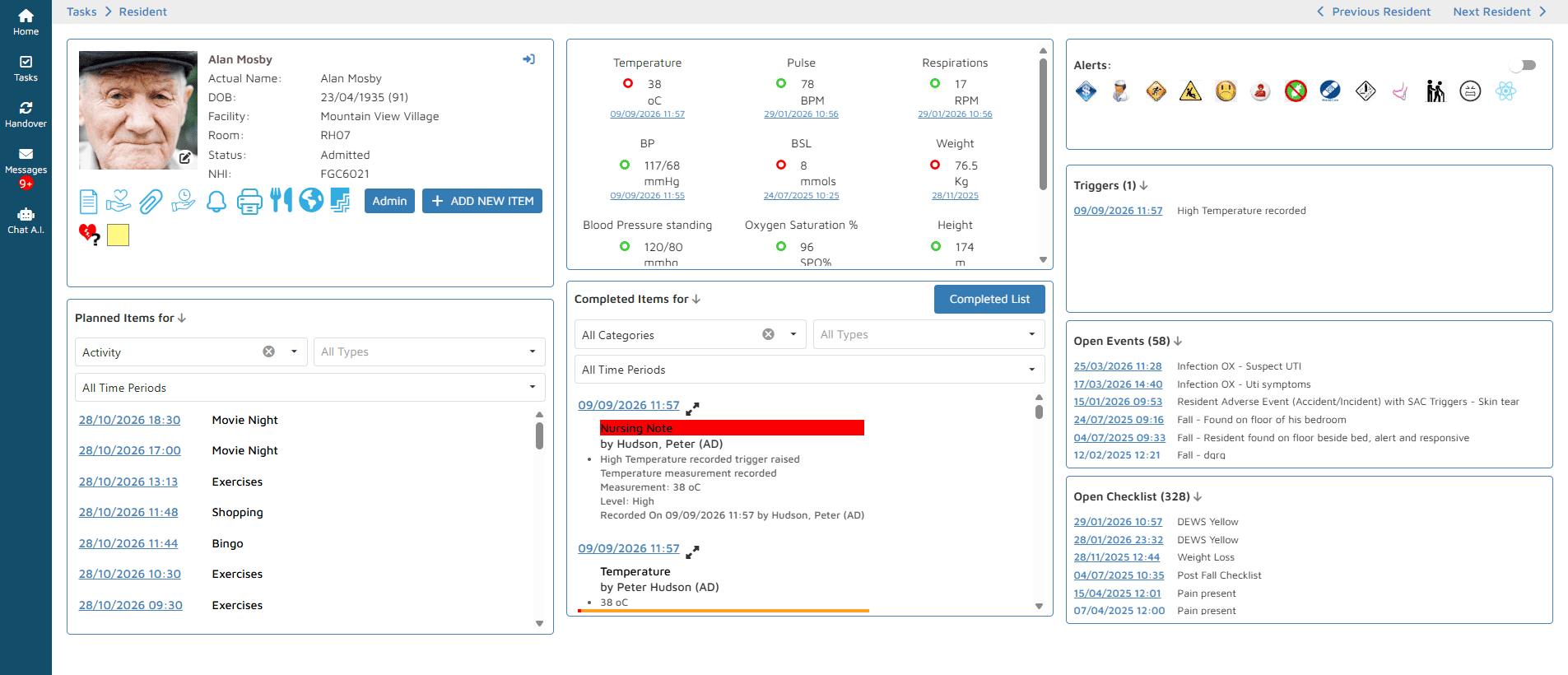Open the All Time Periods dropdown in Planned Items
This screenshot has height=675, width=1568.
[x=310, y=388]
